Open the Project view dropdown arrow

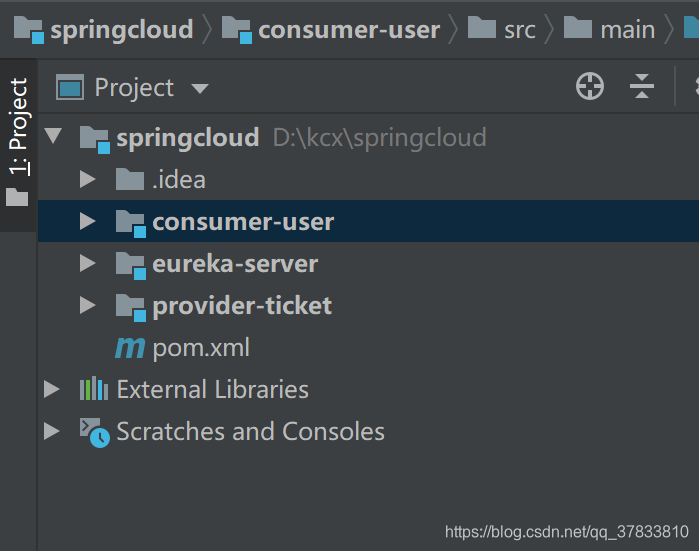pos(200,88)
